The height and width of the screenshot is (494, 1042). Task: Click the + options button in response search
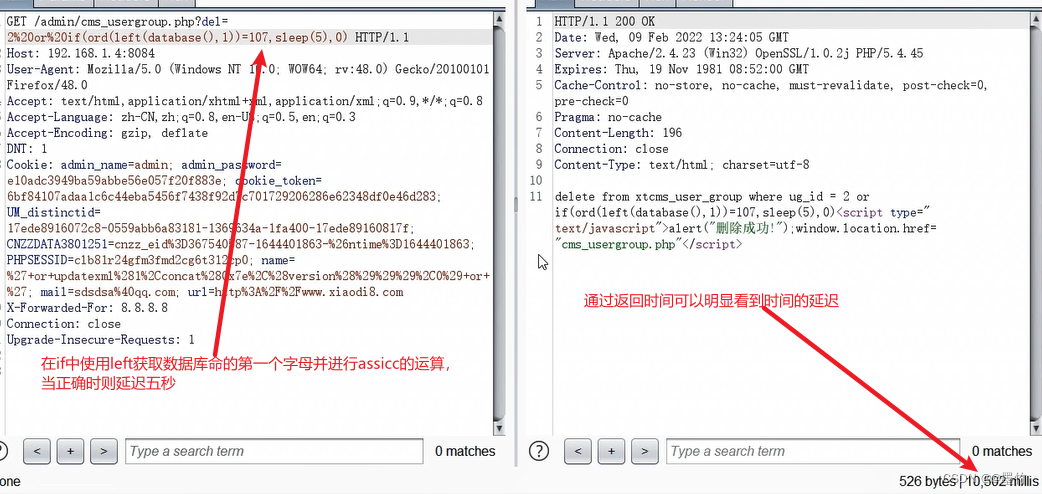pos(611,451)
